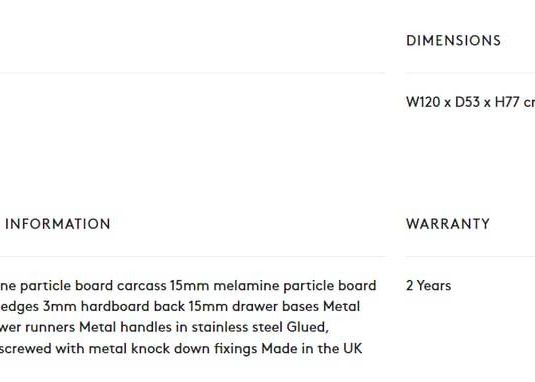Click the words particle board carcass

click(93, 286)
